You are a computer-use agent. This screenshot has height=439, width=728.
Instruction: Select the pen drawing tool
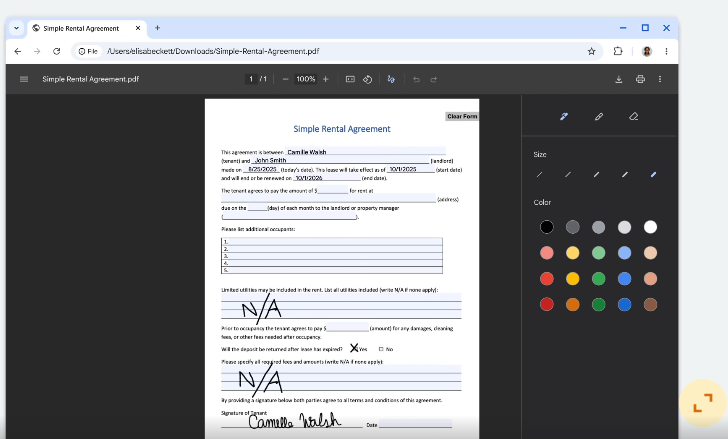[564, 116]
